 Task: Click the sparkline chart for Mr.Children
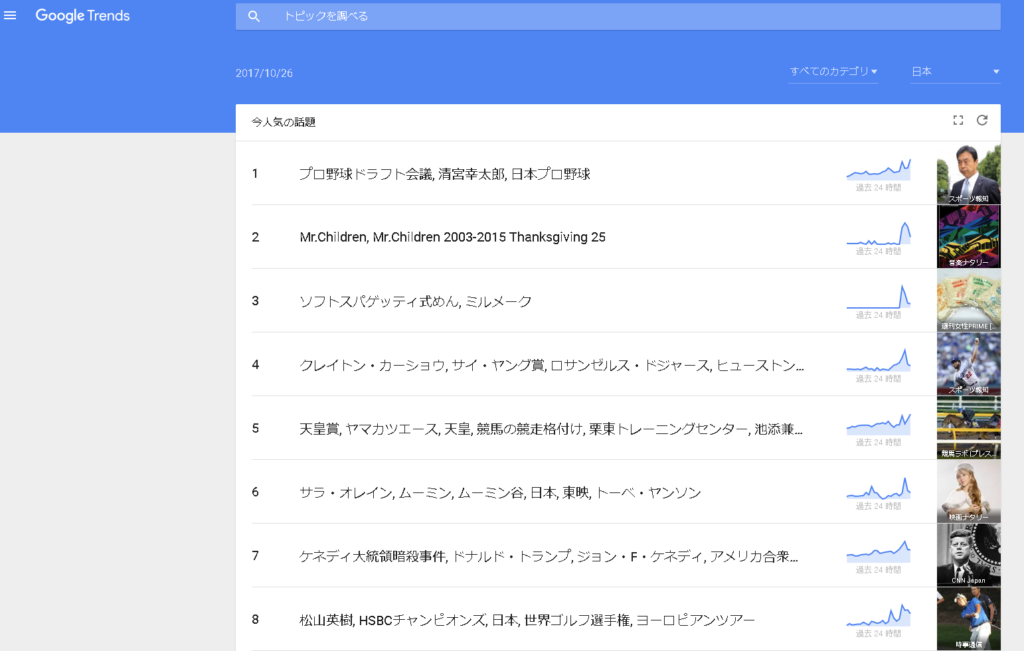879,235
